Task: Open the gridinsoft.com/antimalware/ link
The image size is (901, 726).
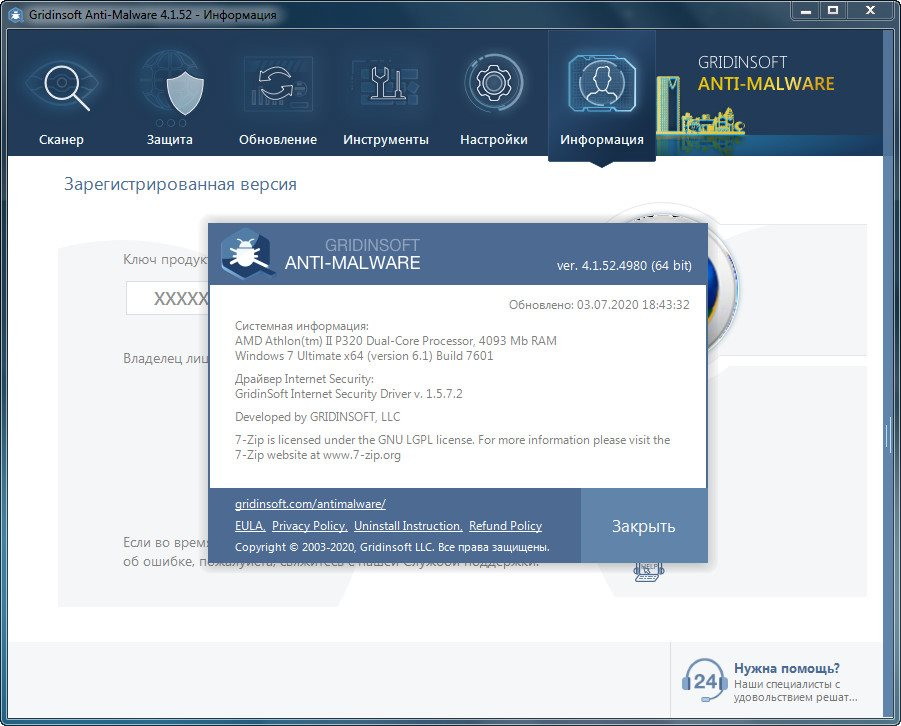Action: [310, 504]
